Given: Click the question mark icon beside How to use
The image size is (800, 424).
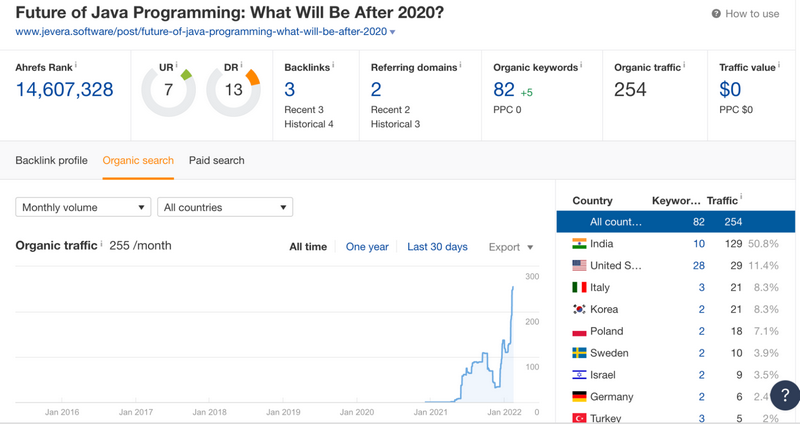Looking at the screenshot, I should [716, 14].
